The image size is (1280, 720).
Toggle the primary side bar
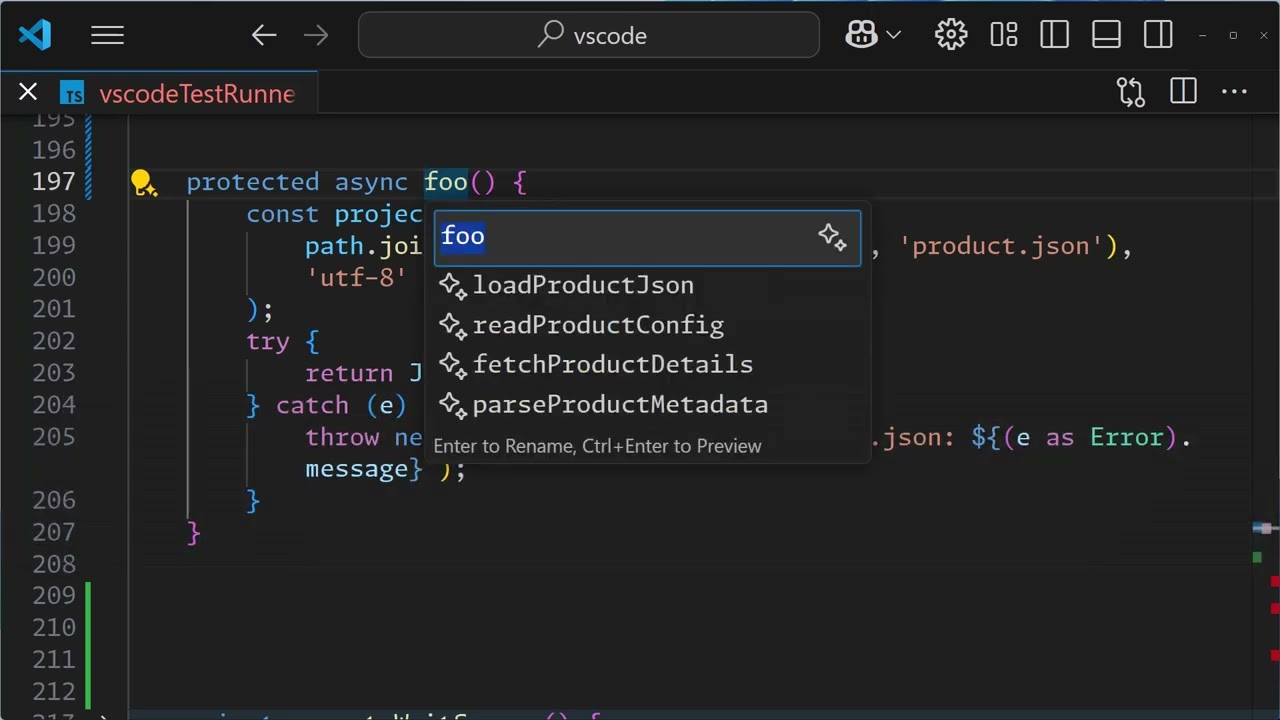click(1054, 35)
